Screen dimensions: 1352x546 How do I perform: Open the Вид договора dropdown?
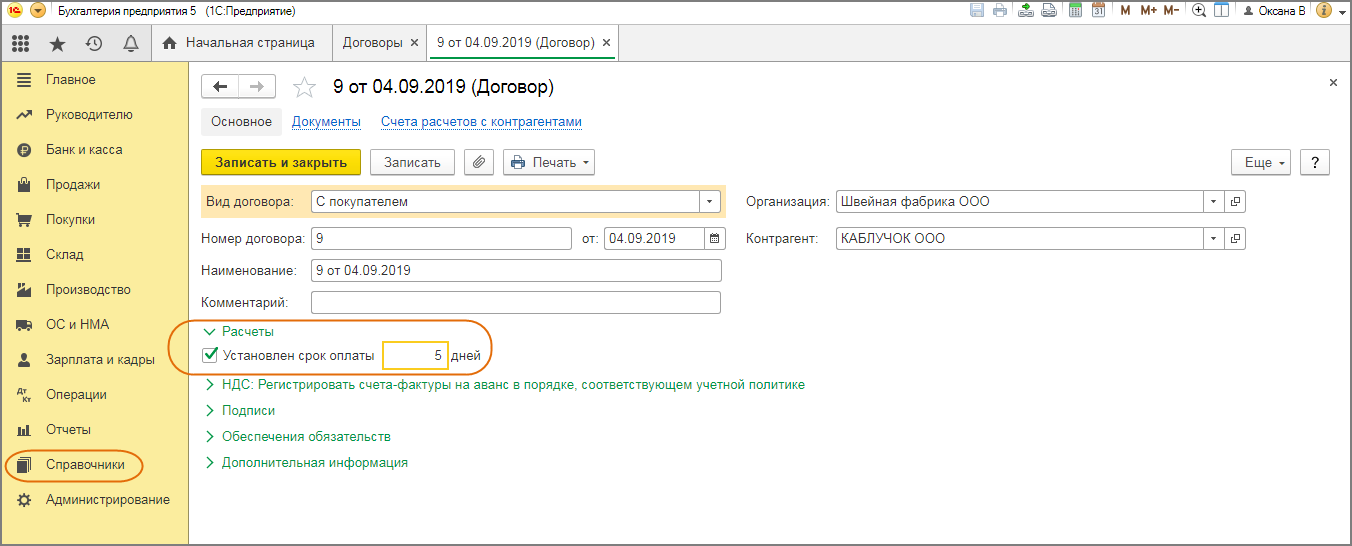711,202
